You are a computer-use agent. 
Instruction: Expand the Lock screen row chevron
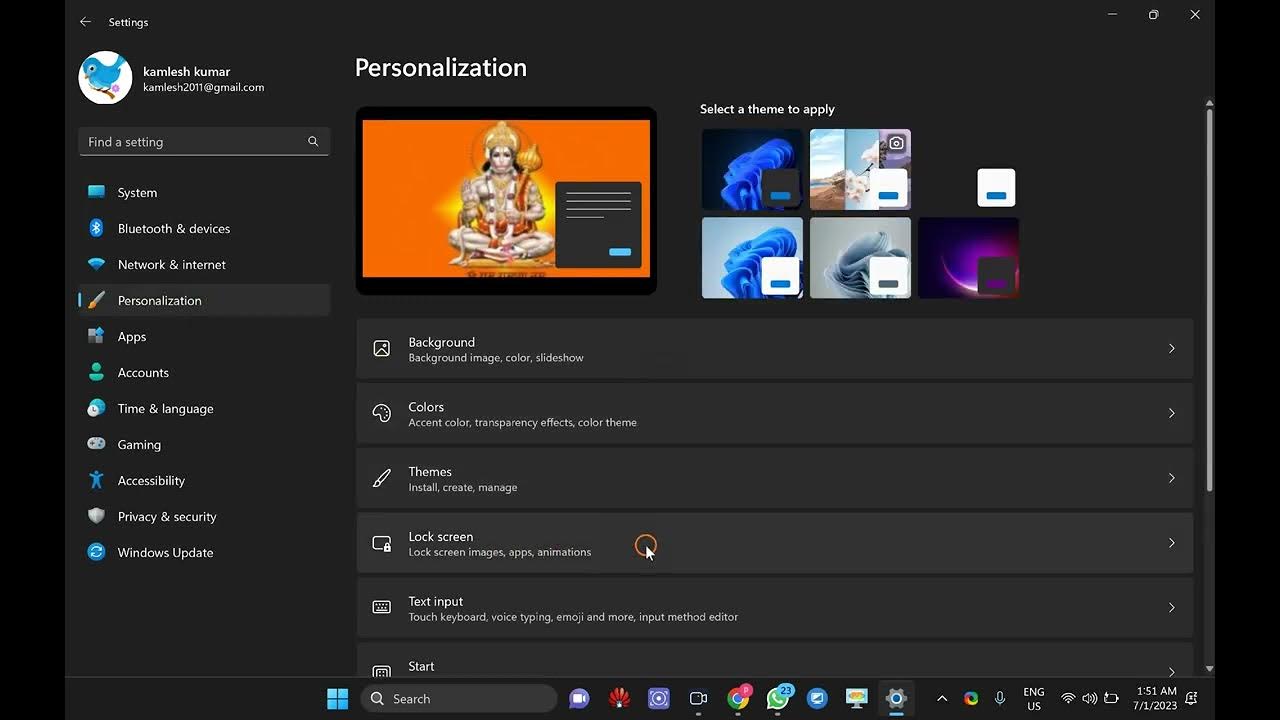coord(1171,543)
